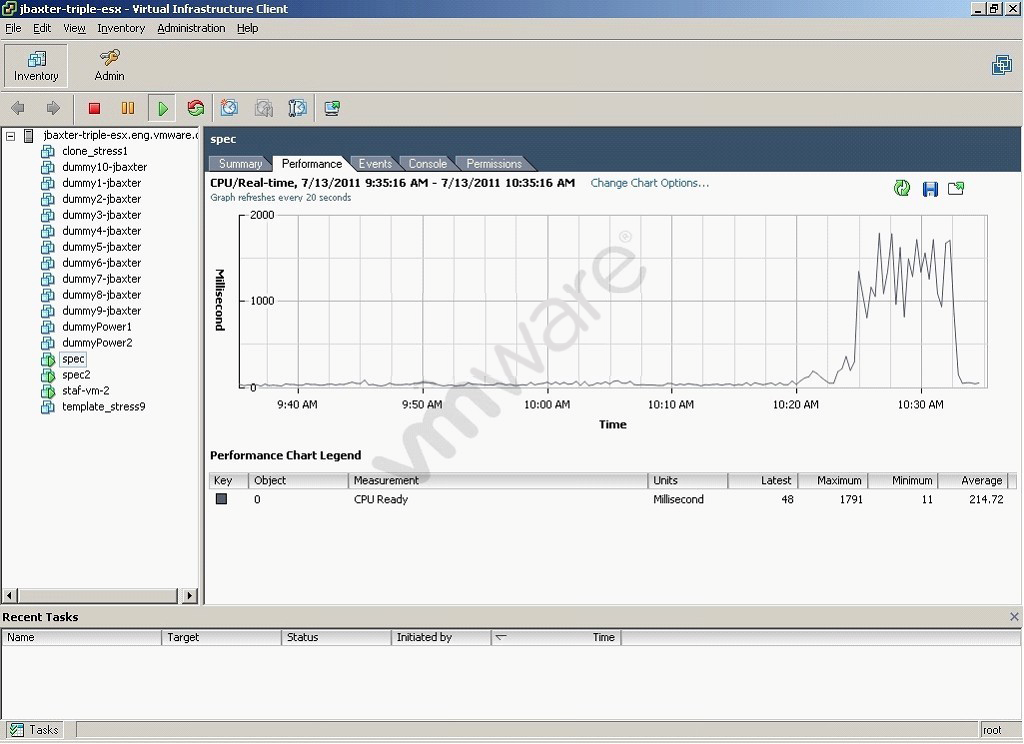Click the Tasks icon in status bar

16,730
